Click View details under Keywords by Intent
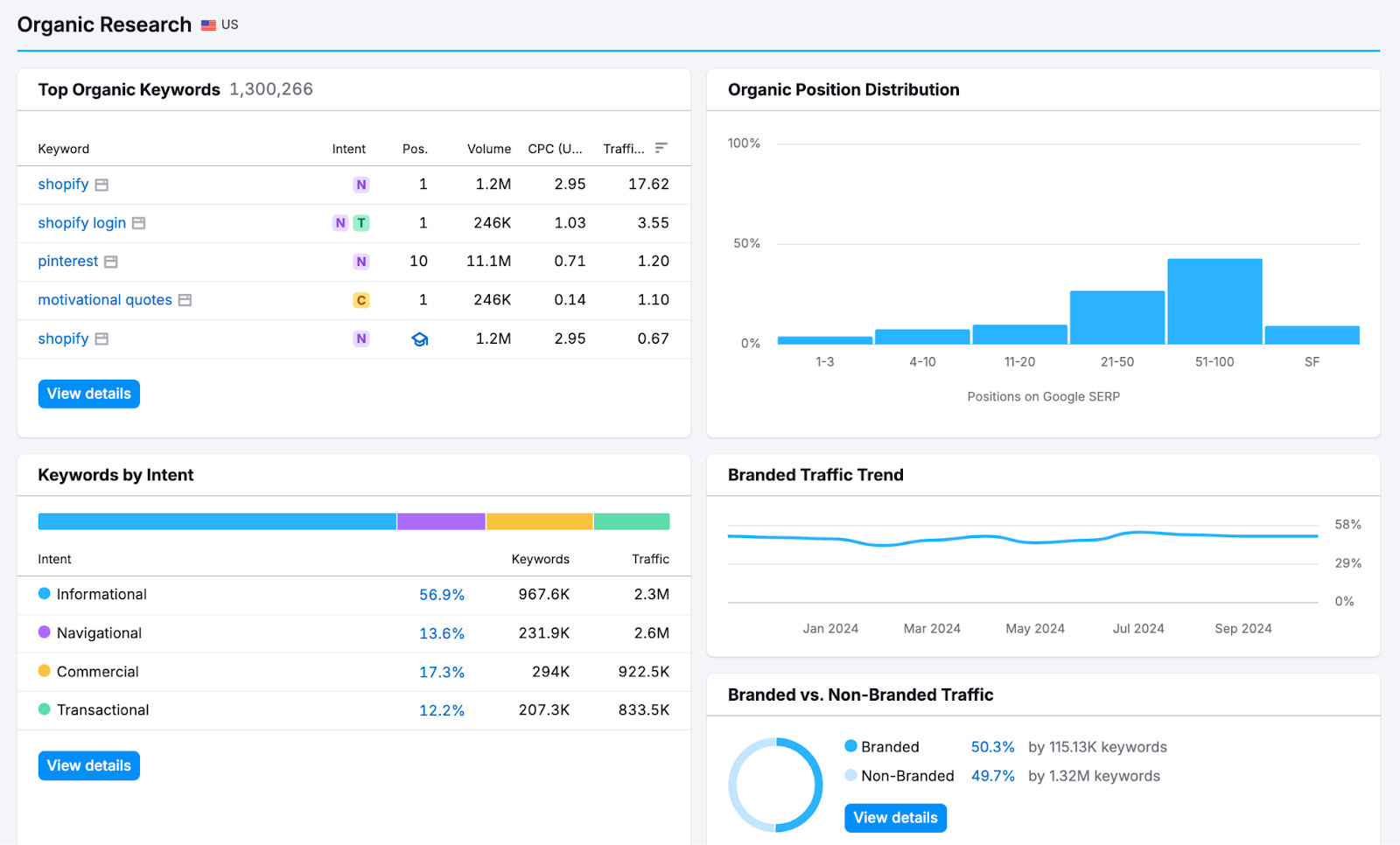The width and height of the screenshot is (1400, 845). (x=89, y=765)
